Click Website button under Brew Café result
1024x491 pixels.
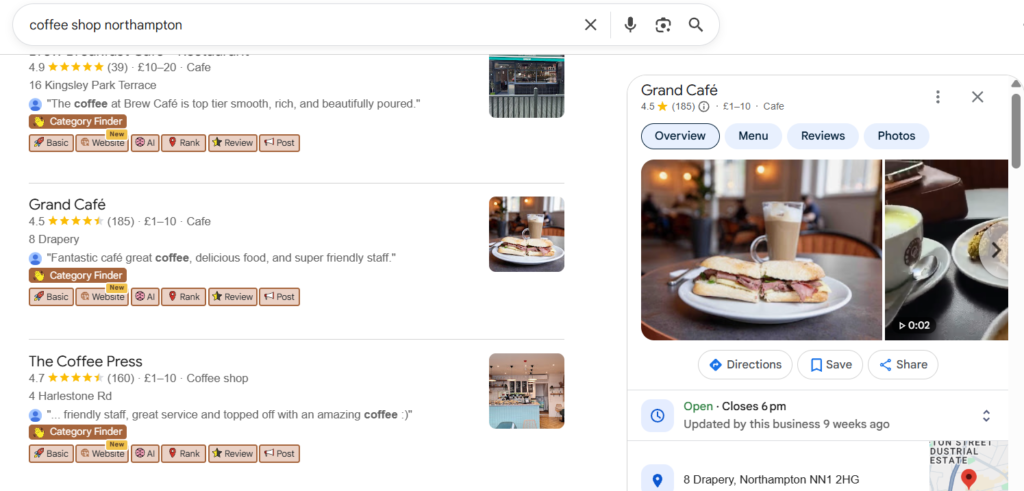[x=102, y=142]
